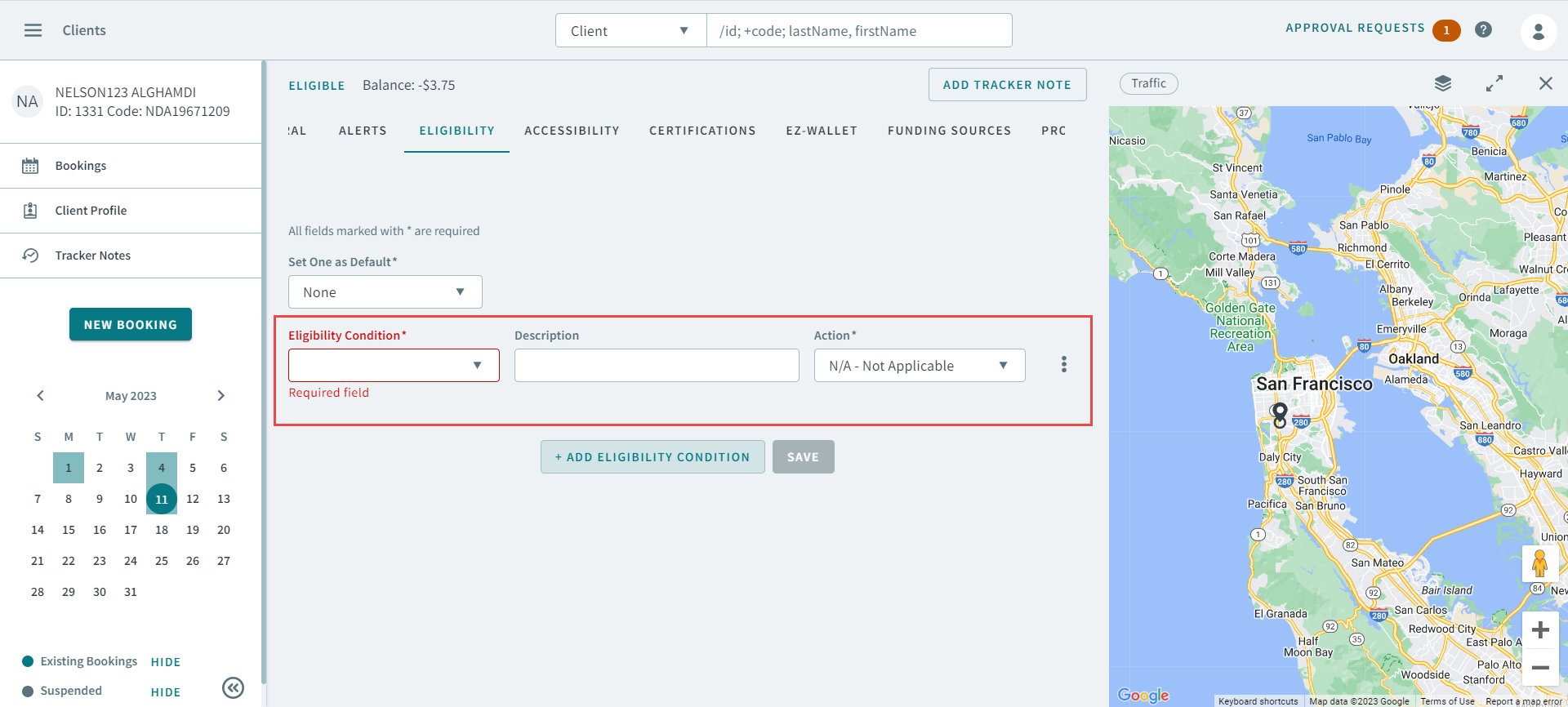1568x707 pixels.
Task: Hide Suspended bookings on the calendar
Action: (165, 692)
